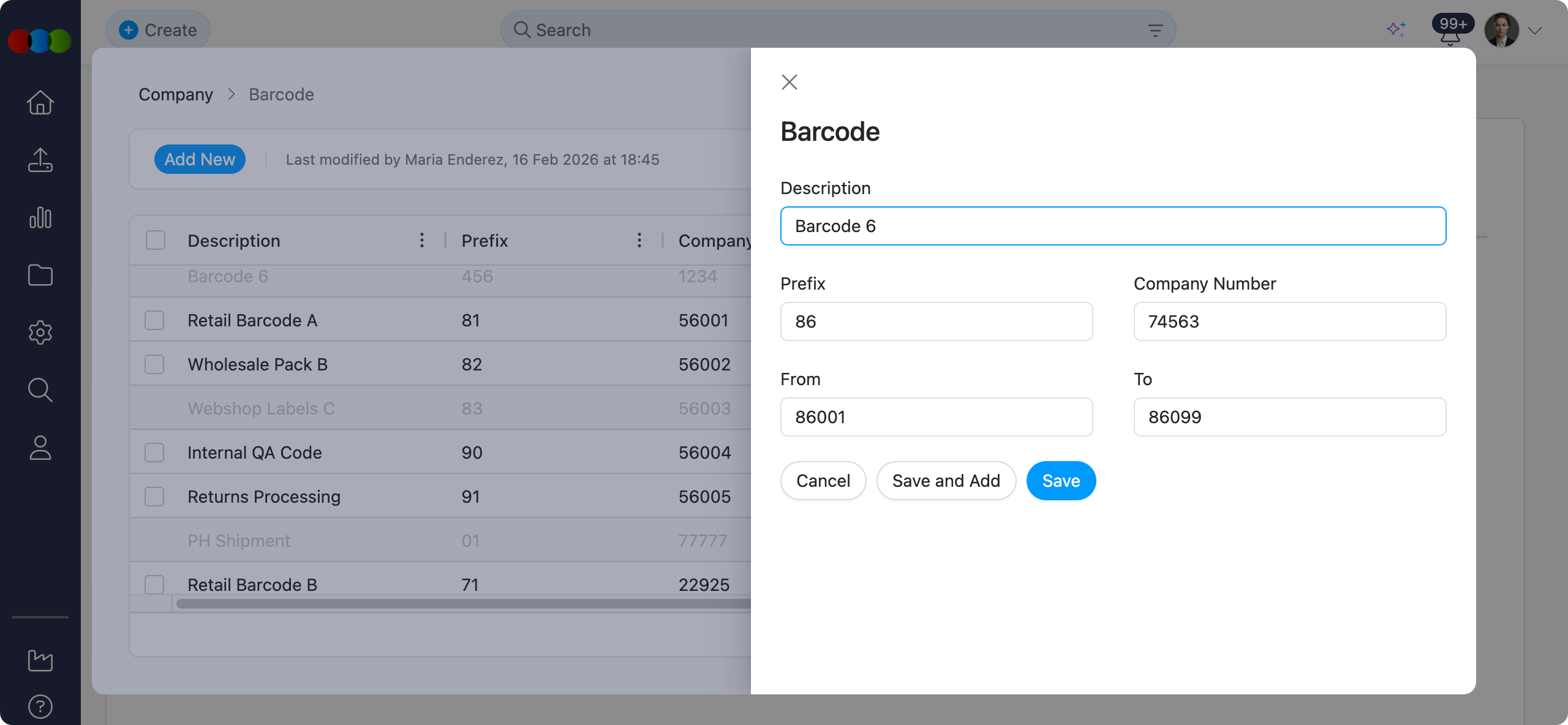
Task: Click the Add New button
Action: [x=200, y=159]
